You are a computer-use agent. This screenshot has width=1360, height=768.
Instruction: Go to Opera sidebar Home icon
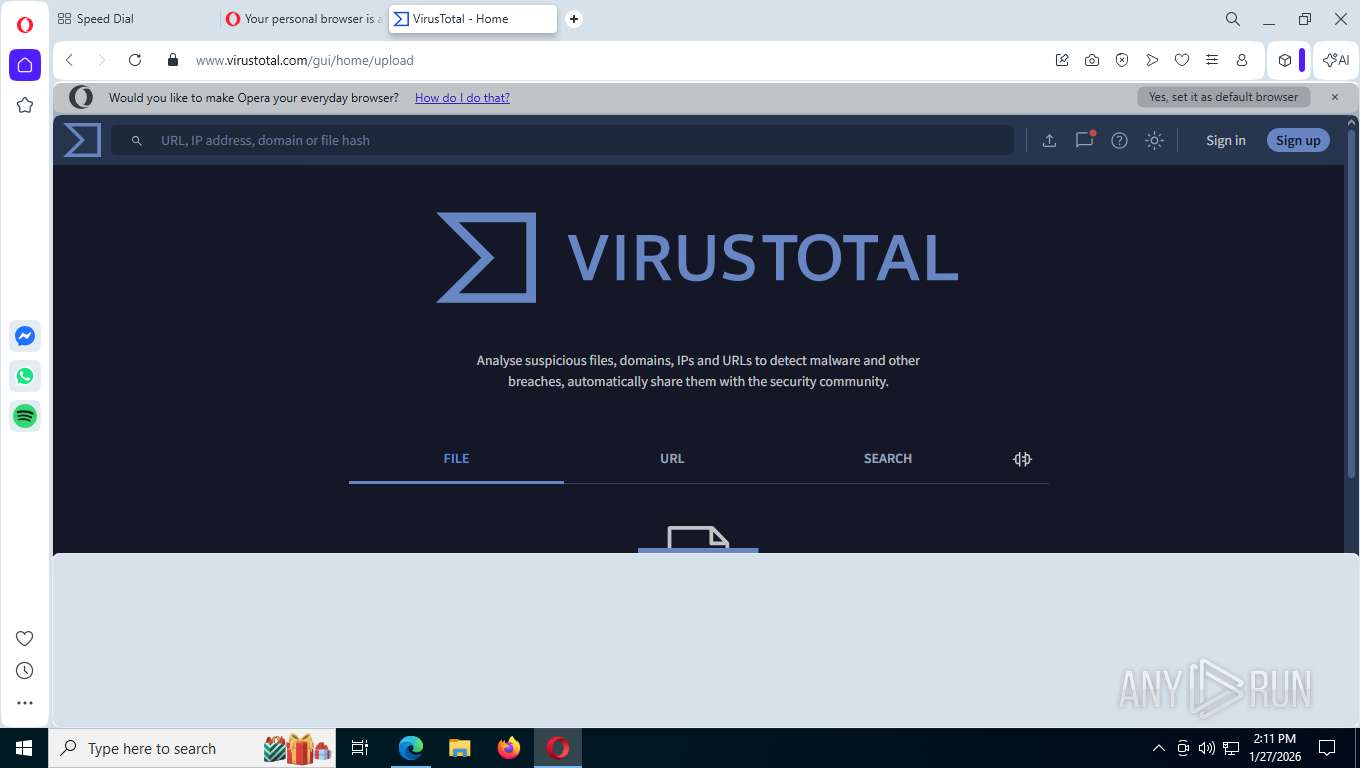click(25, 65)
